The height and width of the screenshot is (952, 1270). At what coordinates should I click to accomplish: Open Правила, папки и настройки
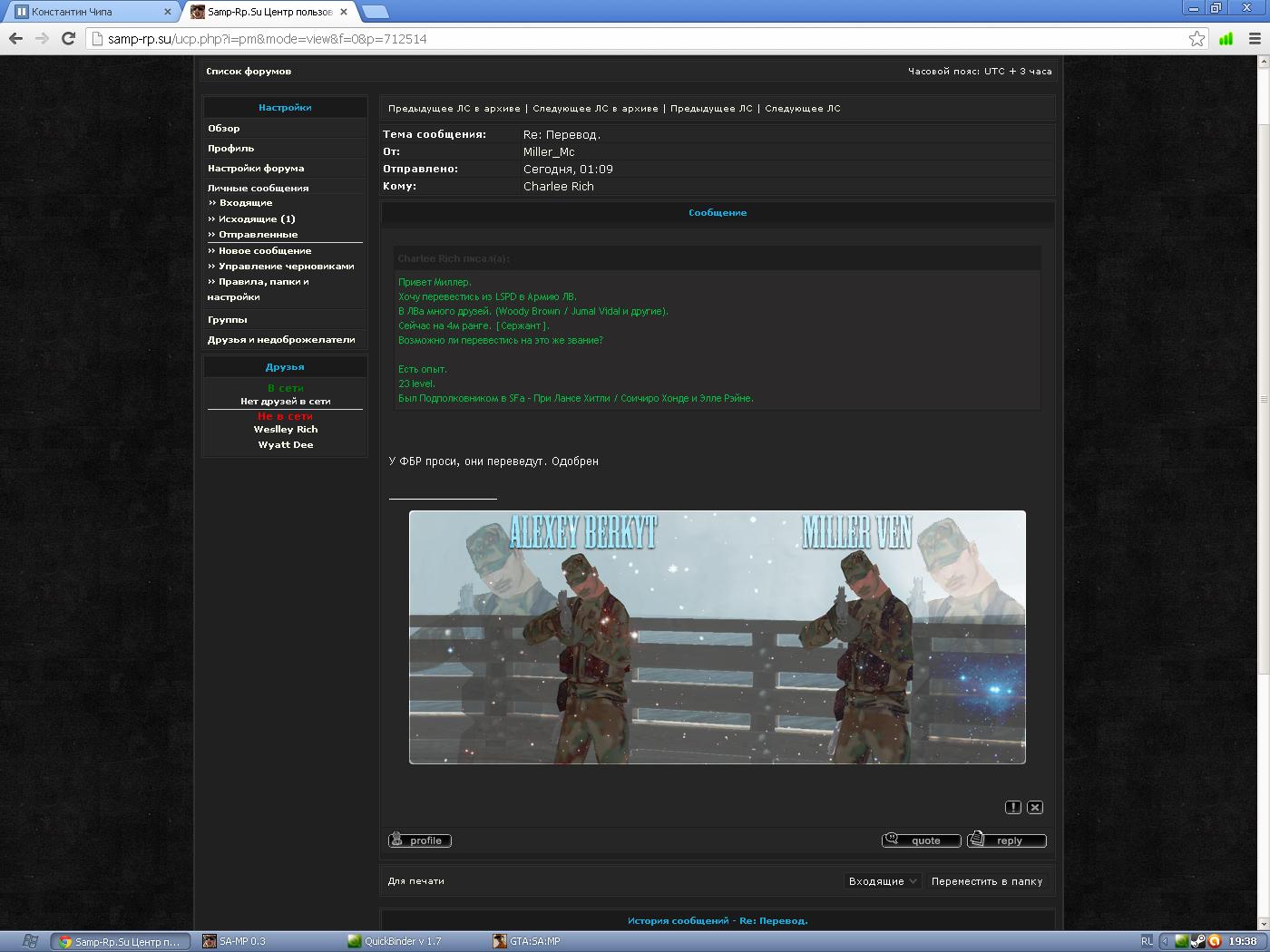(x=258, y=288)
